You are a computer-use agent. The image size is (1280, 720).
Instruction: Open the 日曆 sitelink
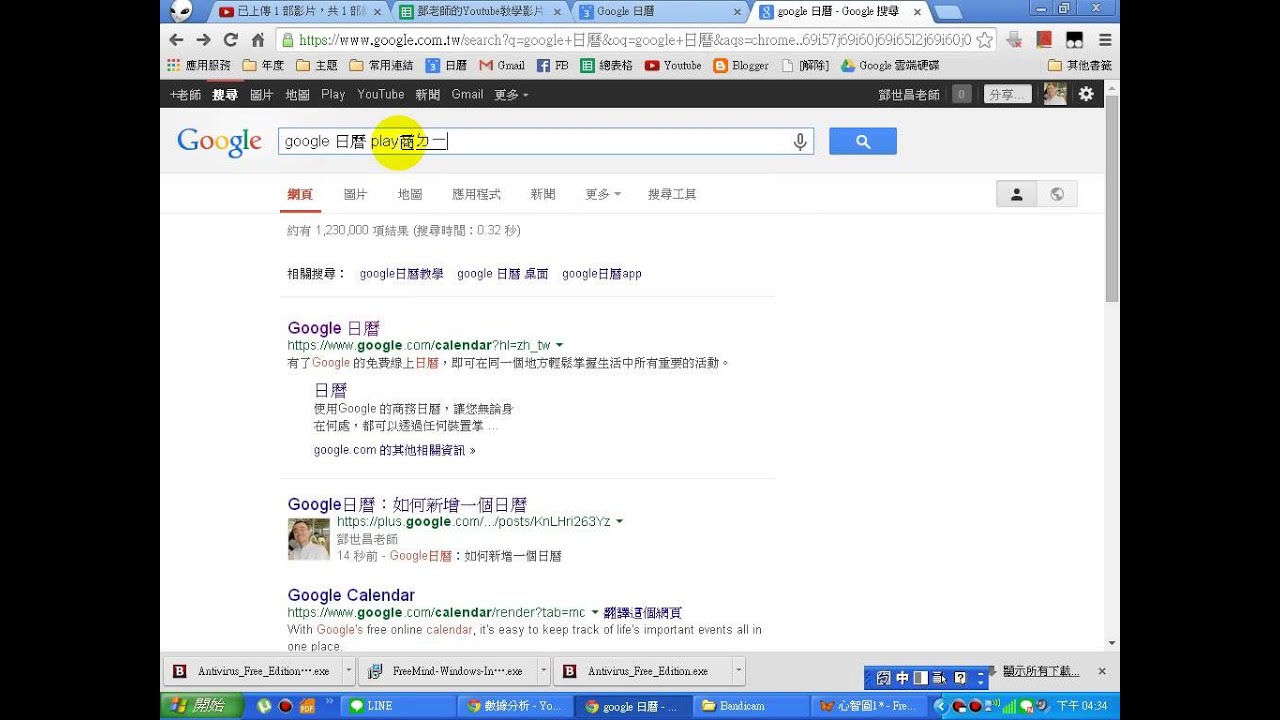330,390
